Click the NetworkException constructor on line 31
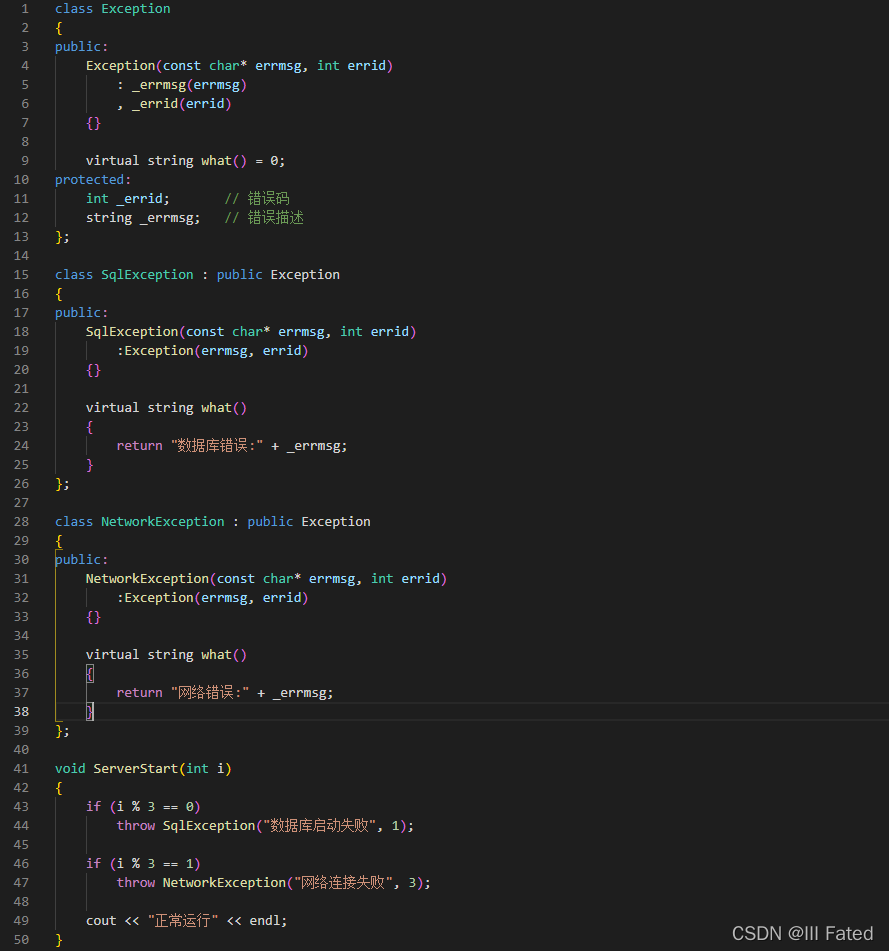 (x=266, y=579)
